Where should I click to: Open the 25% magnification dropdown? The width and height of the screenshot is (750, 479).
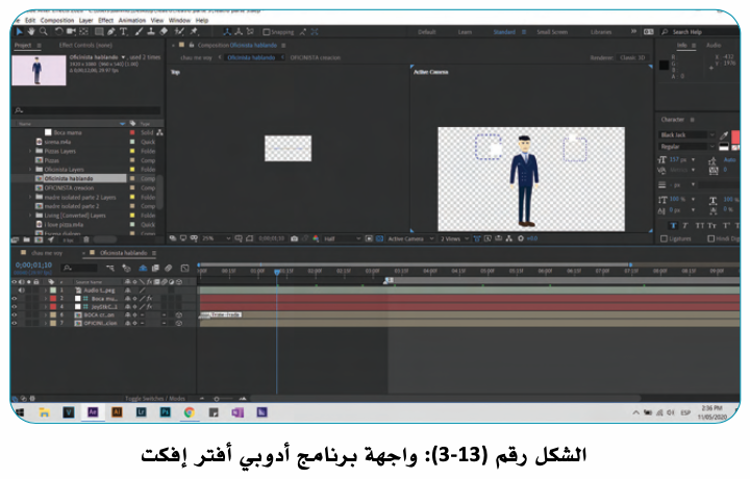pos(216,238)
